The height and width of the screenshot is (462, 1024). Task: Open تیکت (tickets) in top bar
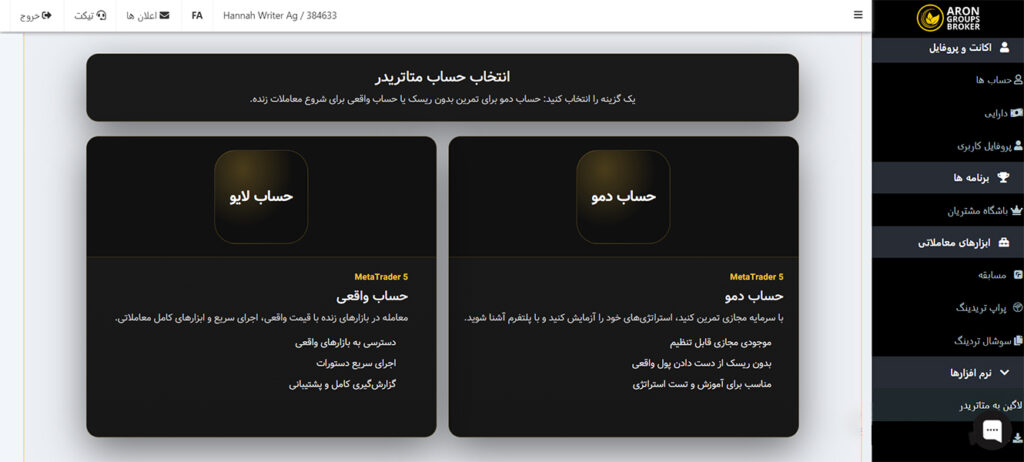[x=90, y=15]
